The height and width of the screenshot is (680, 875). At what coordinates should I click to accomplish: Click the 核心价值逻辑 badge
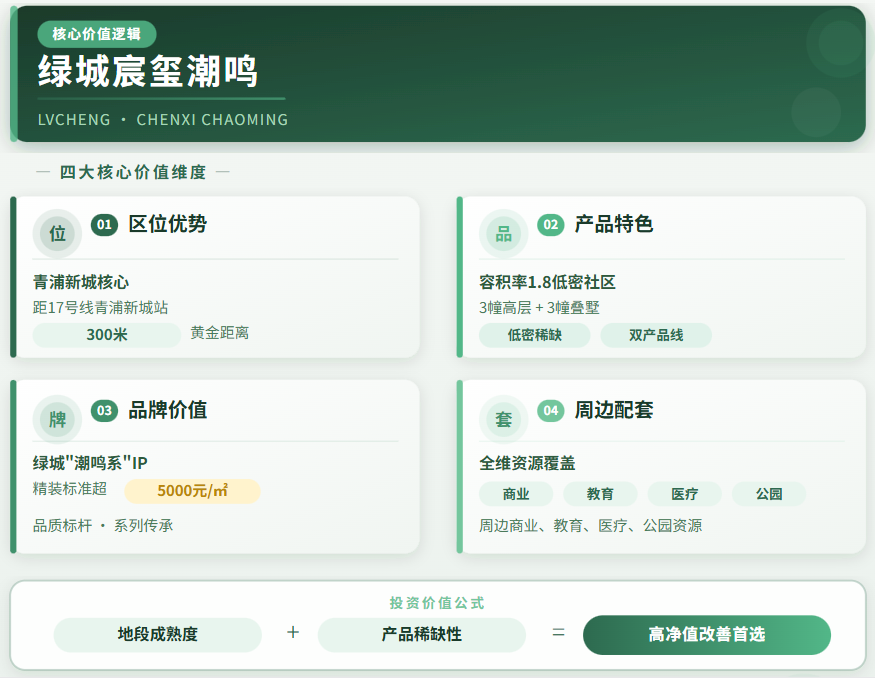coord(97,34)
